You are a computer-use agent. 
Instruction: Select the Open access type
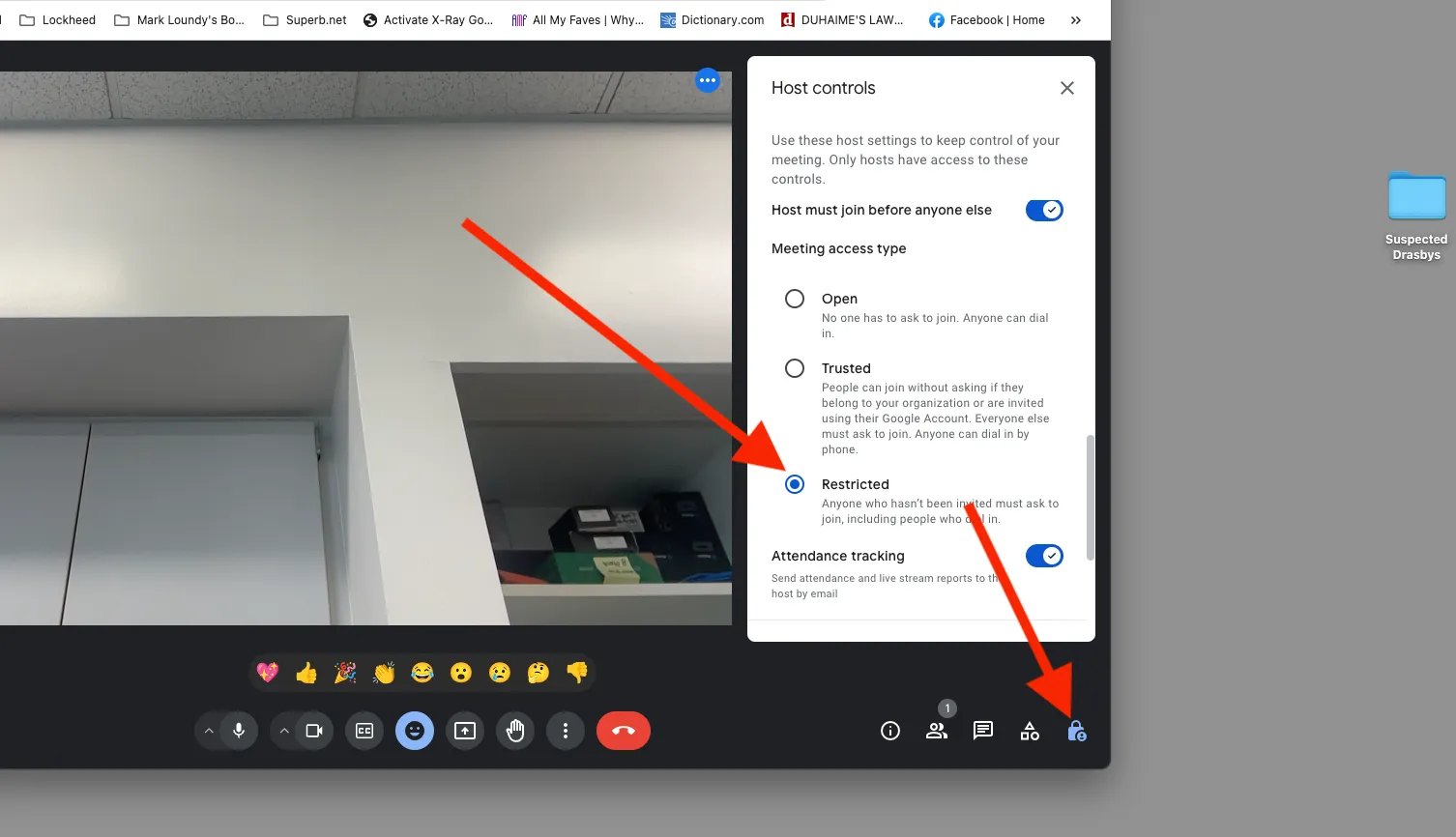coord(795,299)
